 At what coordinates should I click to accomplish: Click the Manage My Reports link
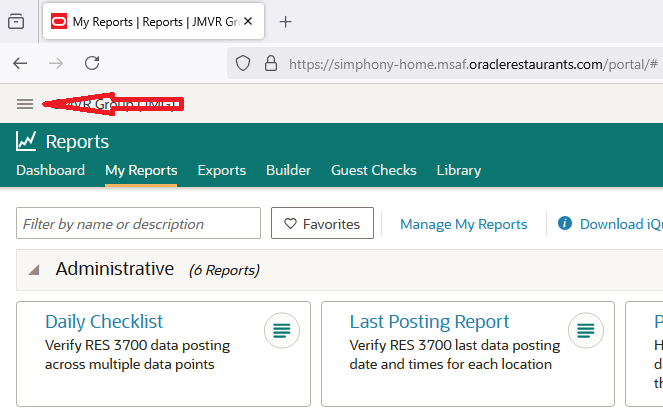(463, 224)
